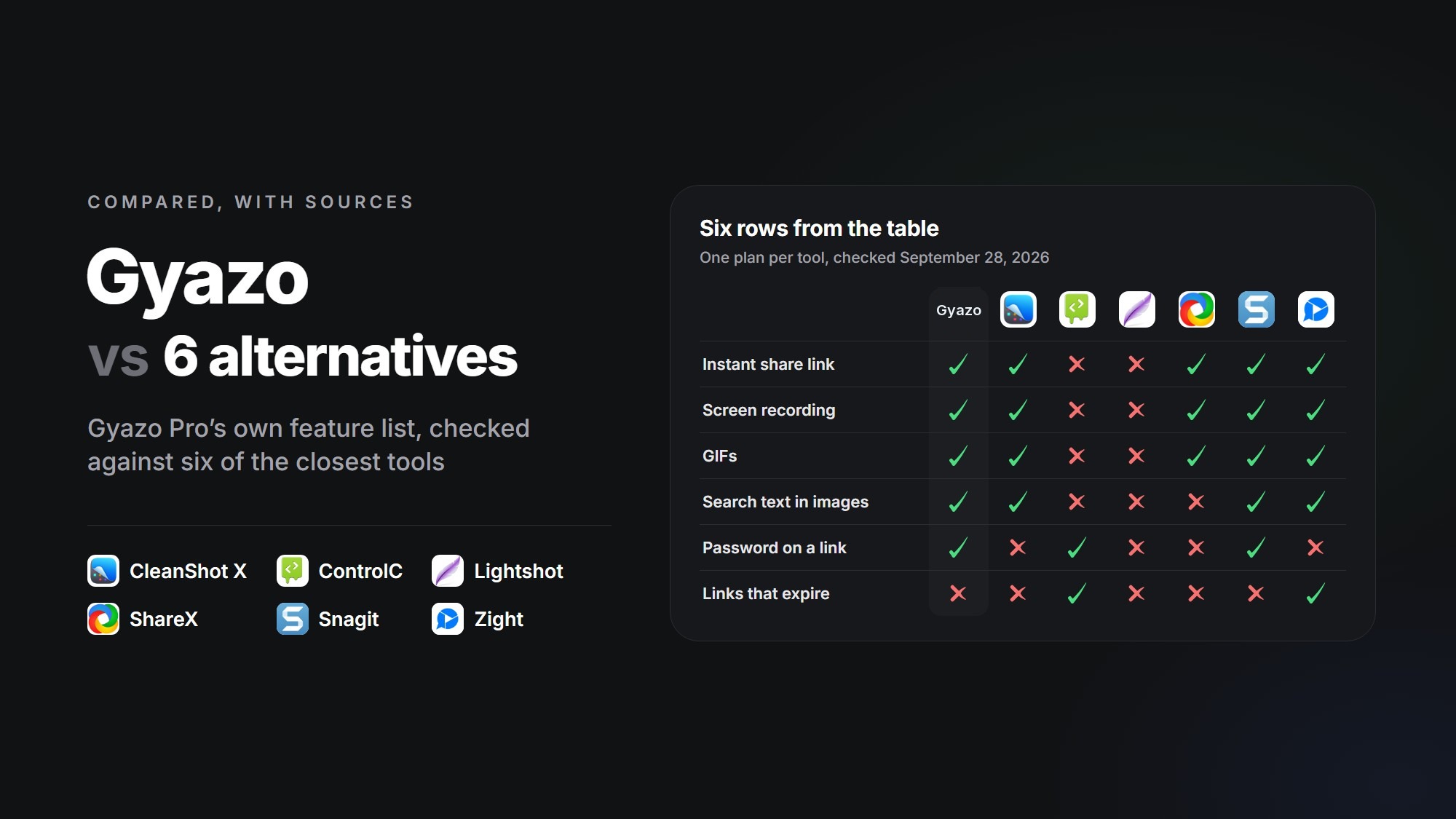The image size is (1456, 819).
Task: Click the Lightshot feather icon in the table header
Action: [x=1137, y=309]
